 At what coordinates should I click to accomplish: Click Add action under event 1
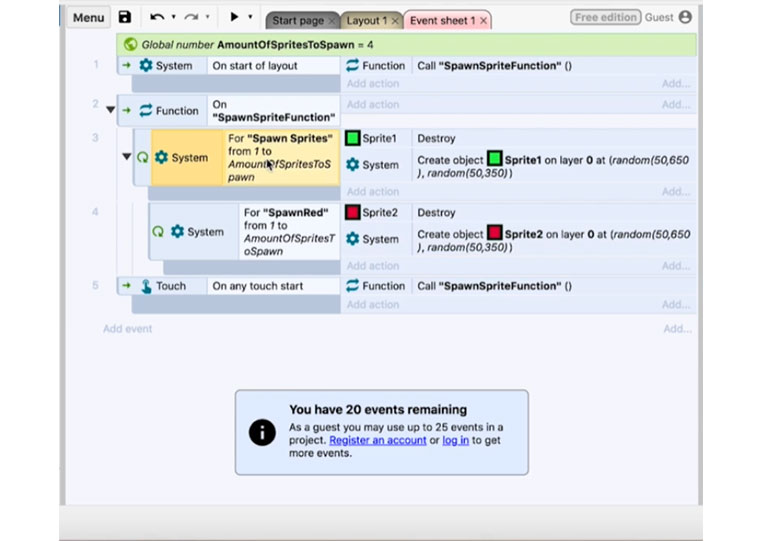coord(373,84)
